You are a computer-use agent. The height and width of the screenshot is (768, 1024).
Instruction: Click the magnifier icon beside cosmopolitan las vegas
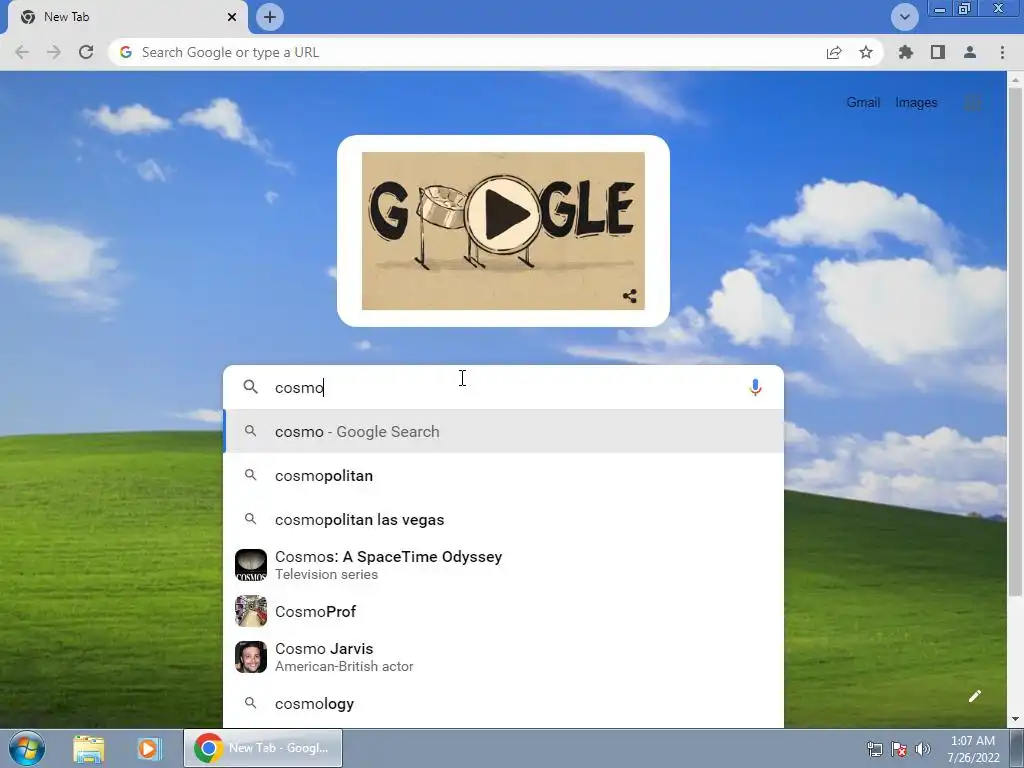[x=250, y=519]
